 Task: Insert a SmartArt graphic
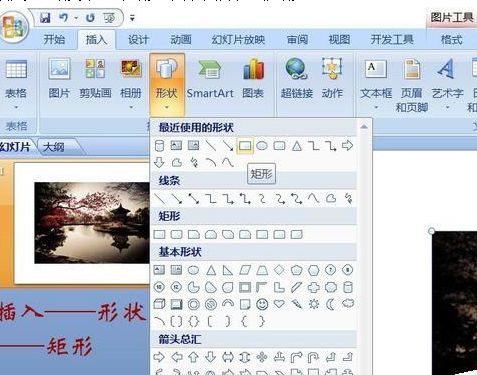click(x=210, y=79)
